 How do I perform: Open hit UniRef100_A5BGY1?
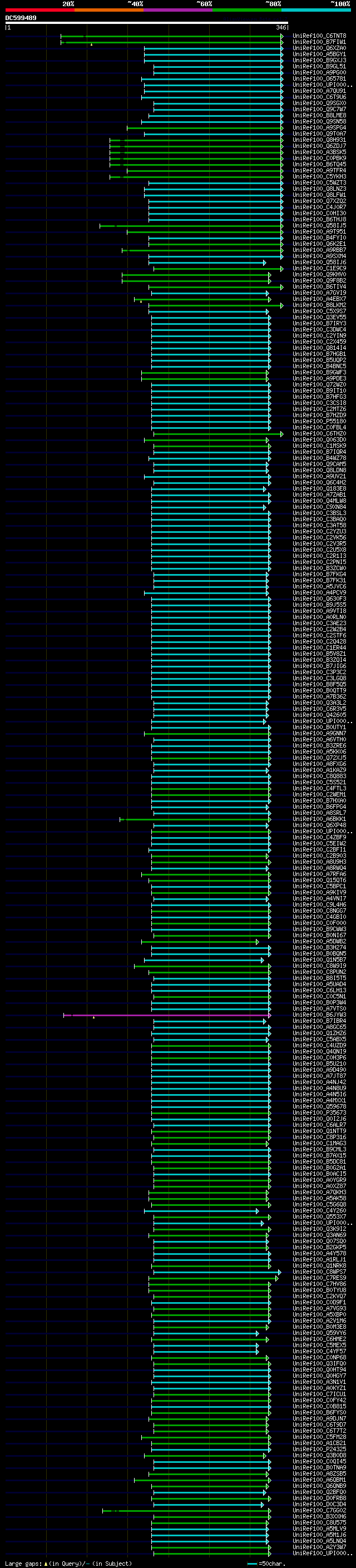[319, 55]
